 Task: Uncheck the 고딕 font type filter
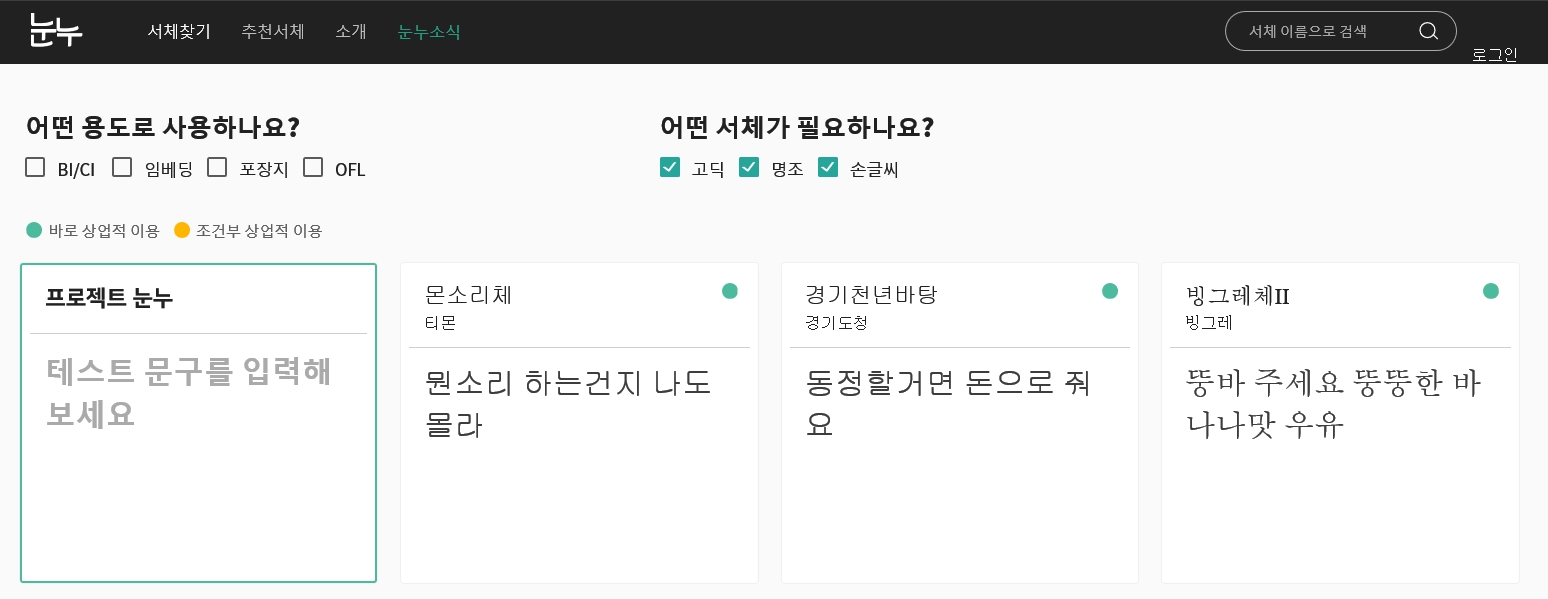click(670, 168)
